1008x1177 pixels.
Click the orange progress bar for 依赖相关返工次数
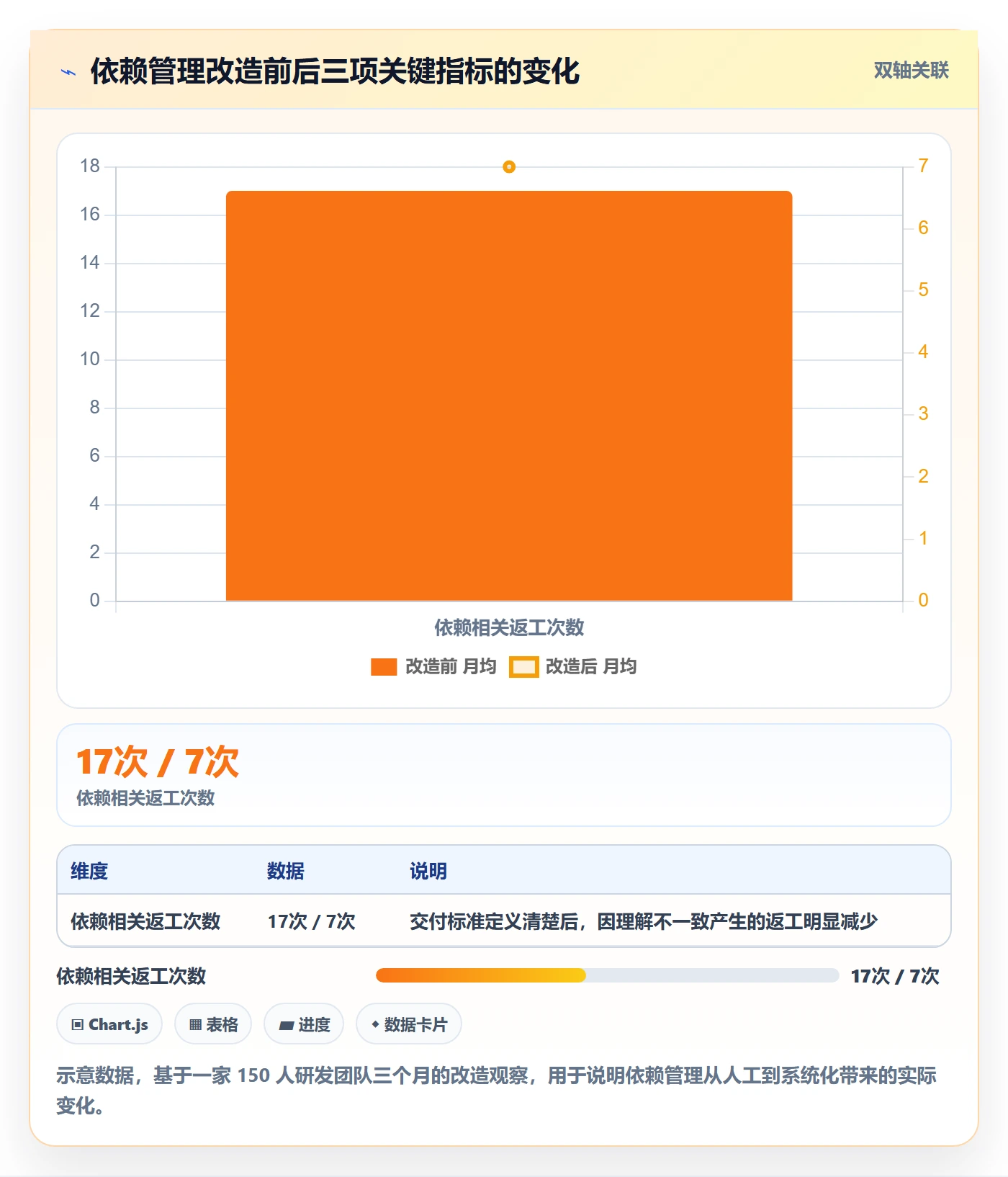[481, 975]
